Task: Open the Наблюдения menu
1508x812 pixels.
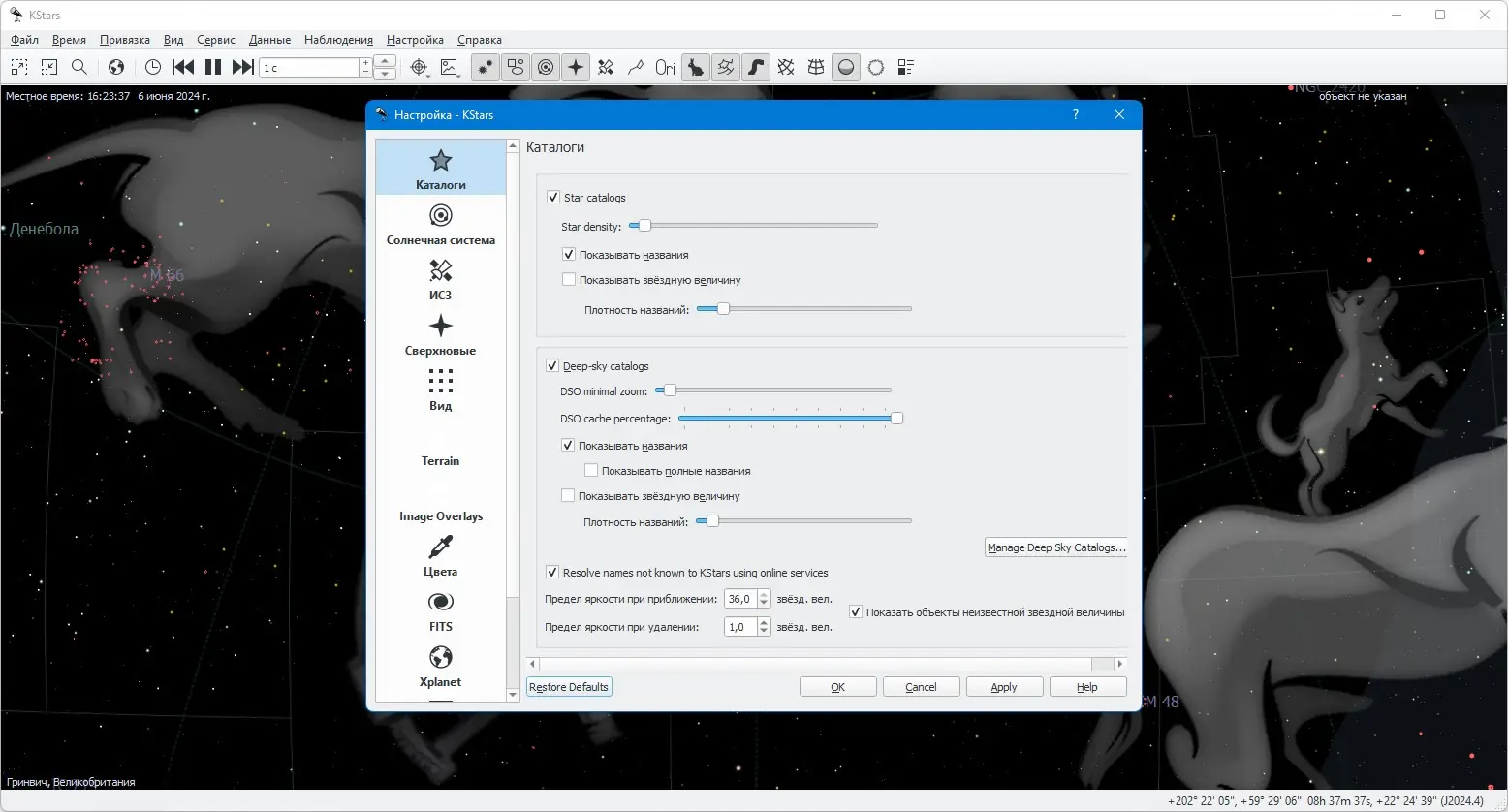Action: coord(338,40)
